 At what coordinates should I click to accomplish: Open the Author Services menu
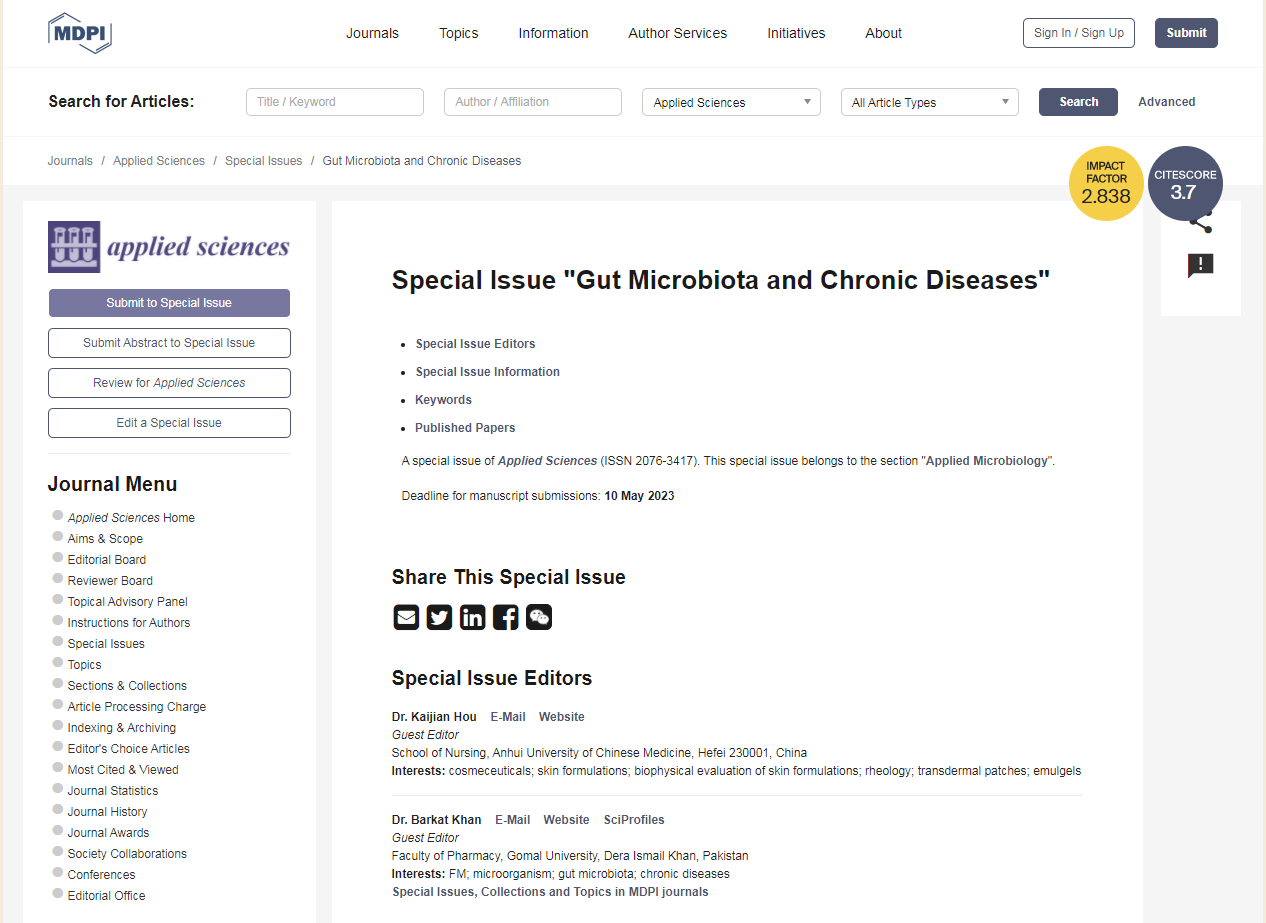(677, 33)
